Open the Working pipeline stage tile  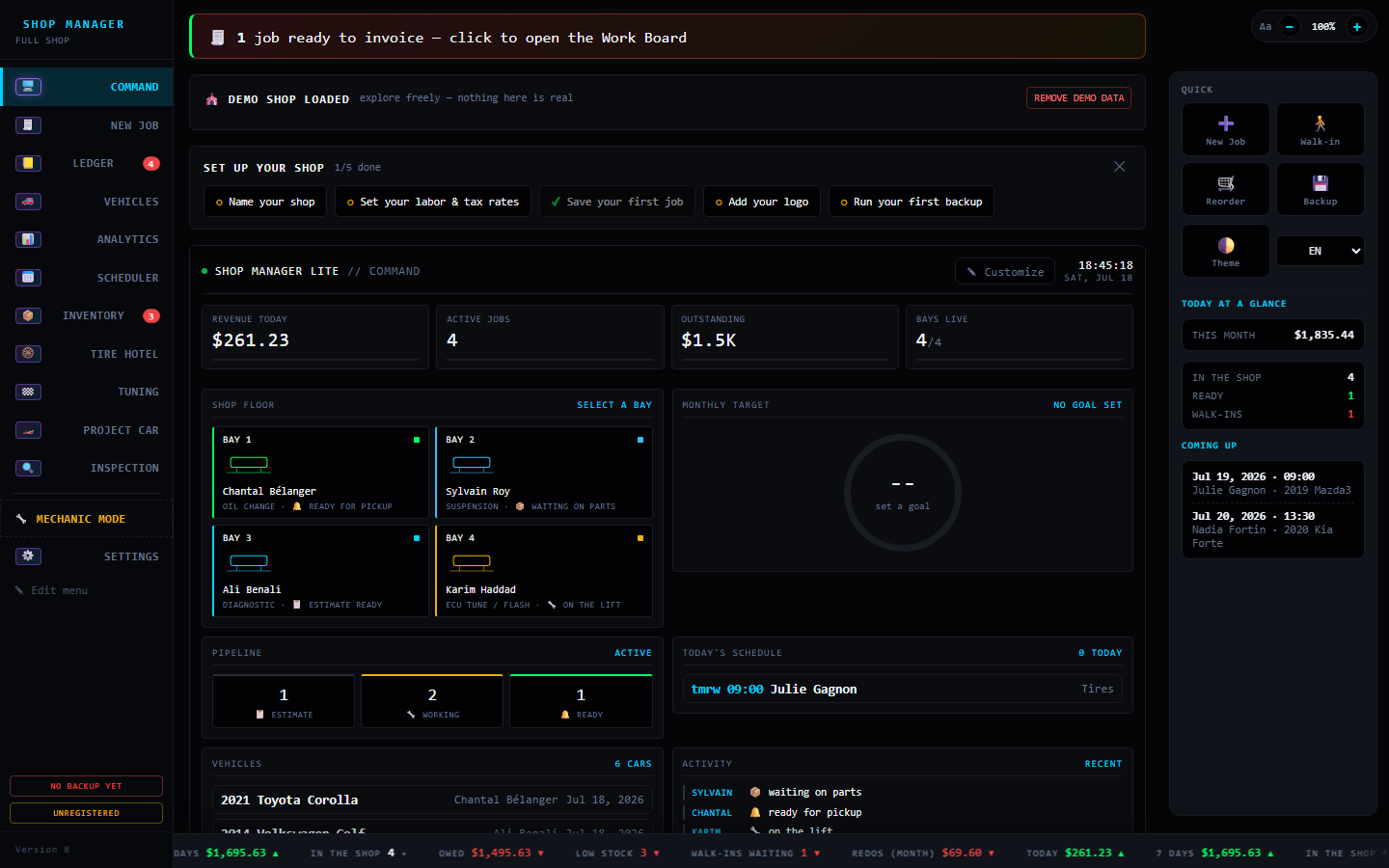coord(432,701)
